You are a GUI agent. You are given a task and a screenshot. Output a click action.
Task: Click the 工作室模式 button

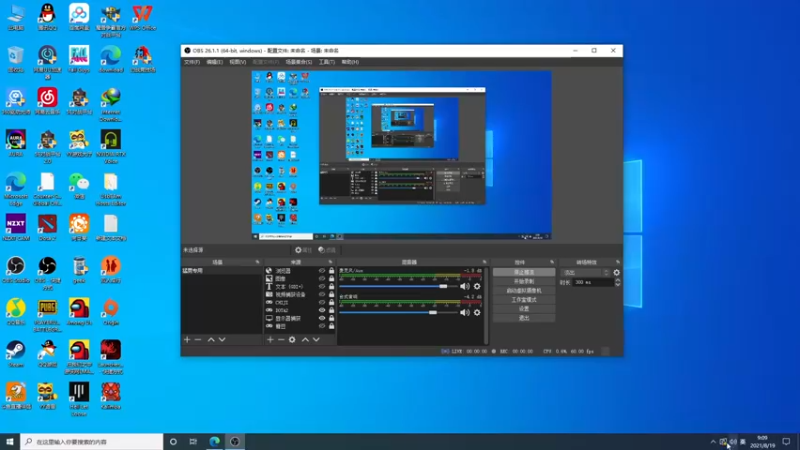tap(524, 300)
